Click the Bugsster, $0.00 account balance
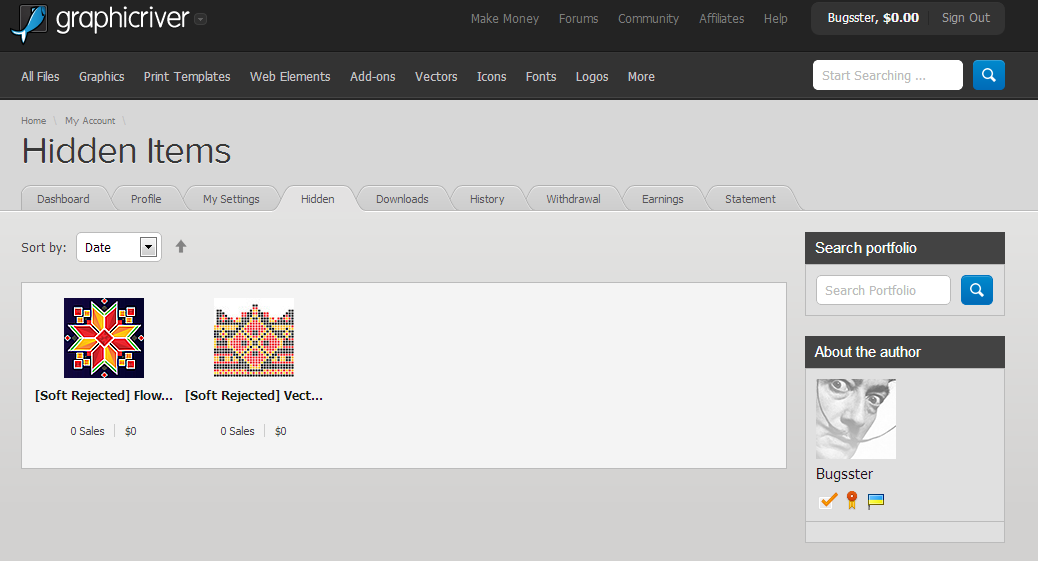The image size is (1038, 561). (873, 18)
